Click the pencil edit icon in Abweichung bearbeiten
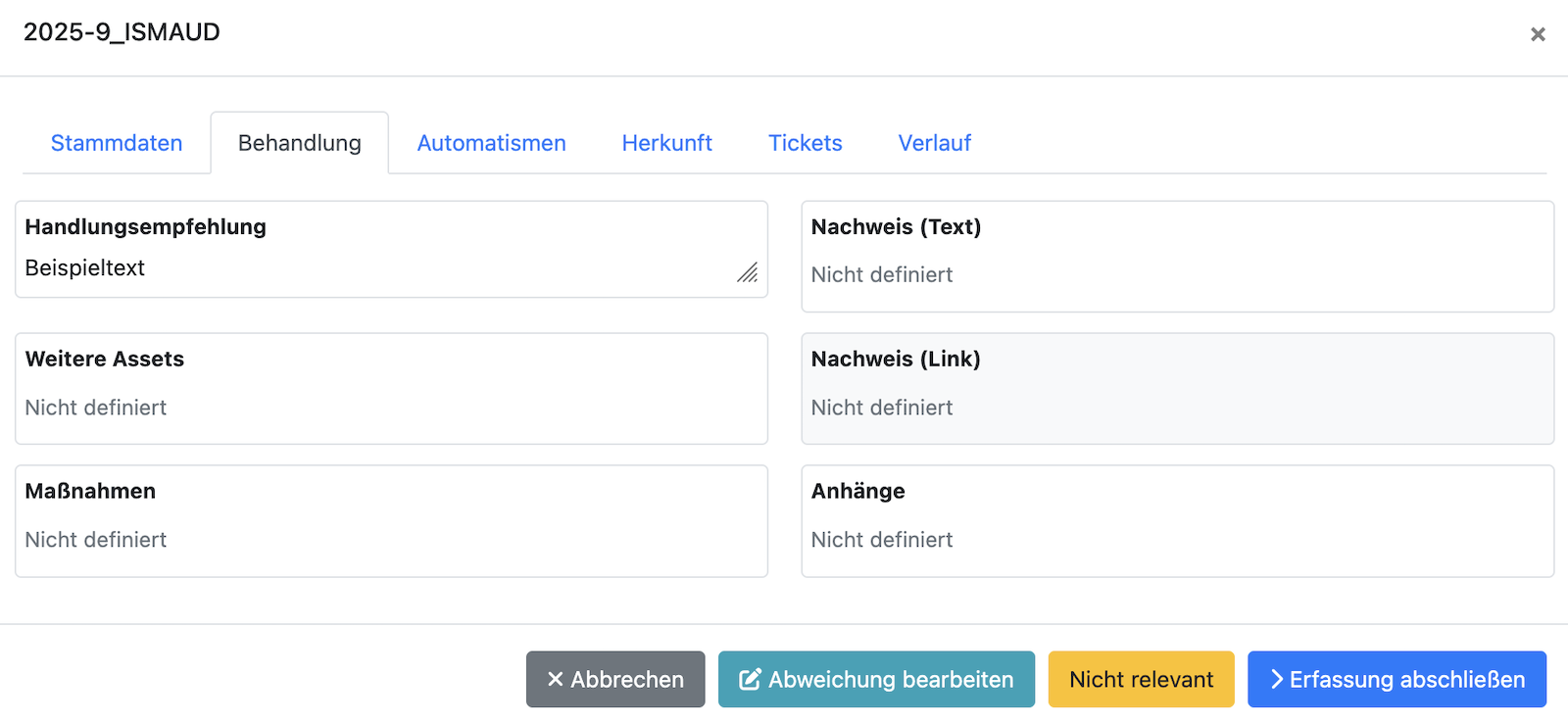The image size is (1568, 723). (x=750, y=679)
